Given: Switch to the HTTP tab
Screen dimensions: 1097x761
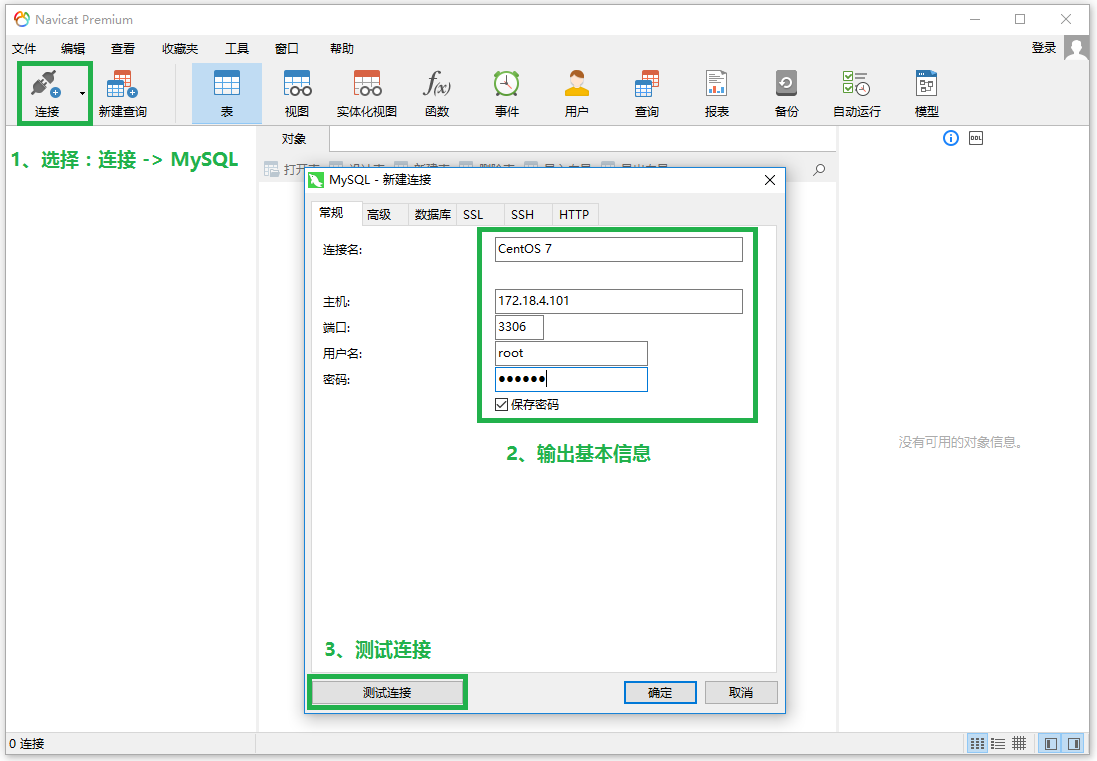Looking at the screenshot, I should point(574,215).
